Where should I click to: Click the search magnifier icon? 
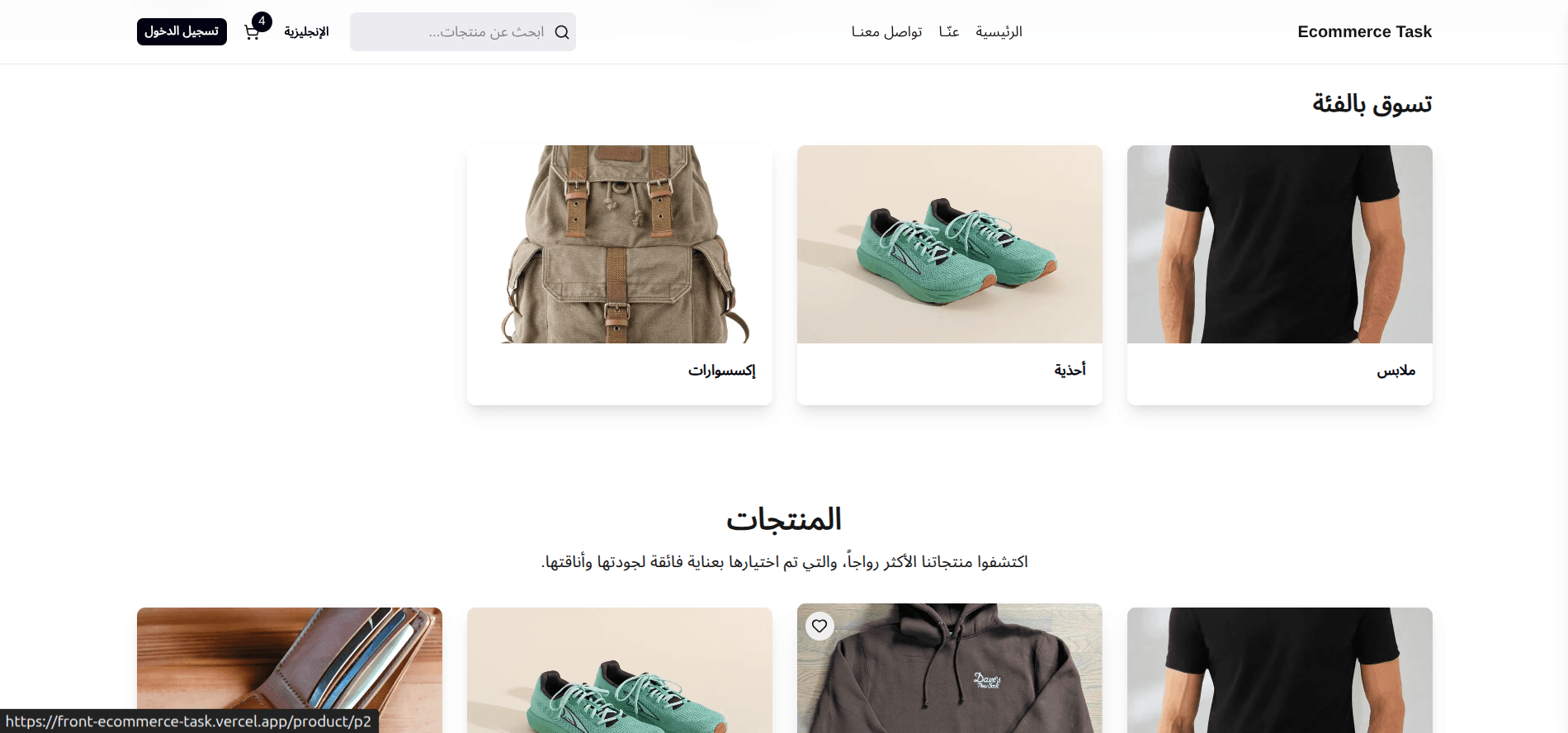562,32
